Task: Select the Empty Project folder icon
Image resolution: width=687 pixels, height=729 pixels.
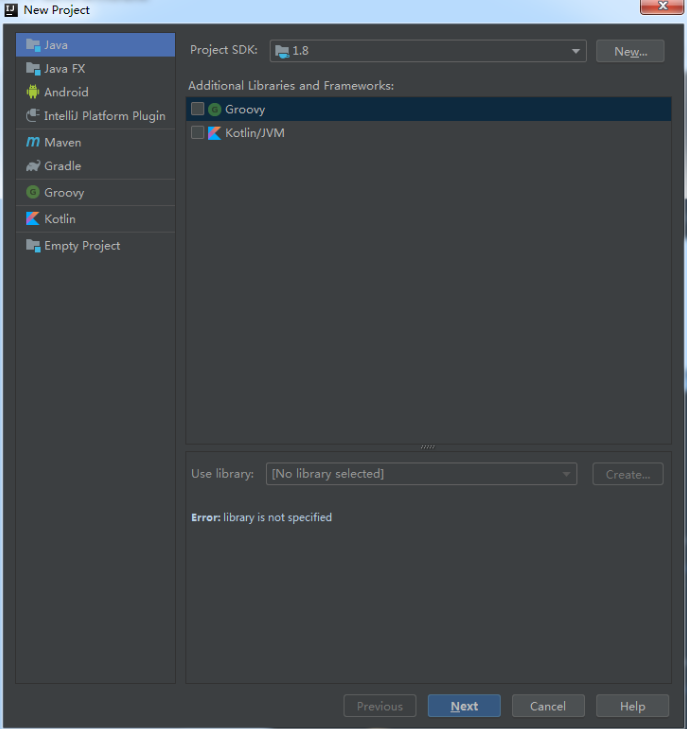Action: click(x=33, y=245)
